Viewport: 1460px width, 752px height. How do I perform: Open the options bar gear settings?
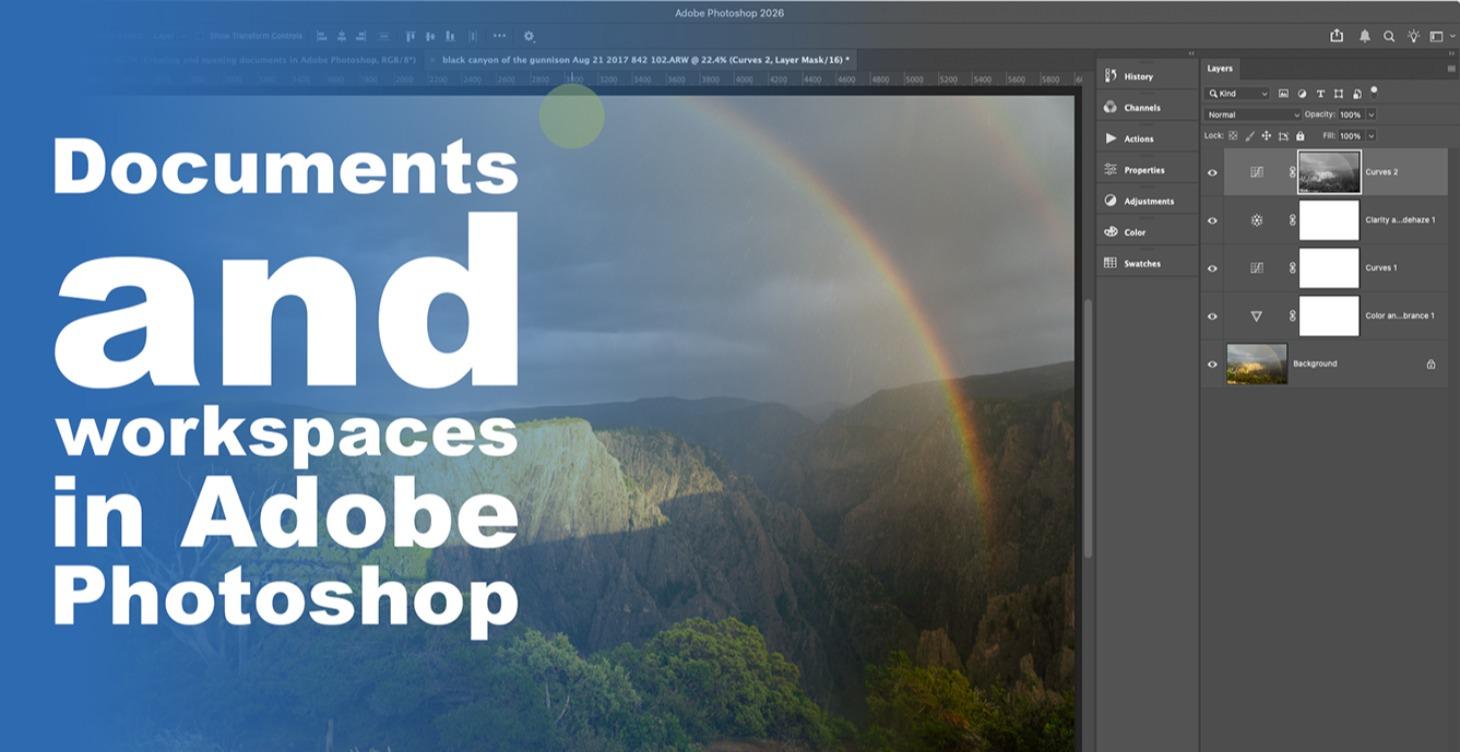click(529, 36)
